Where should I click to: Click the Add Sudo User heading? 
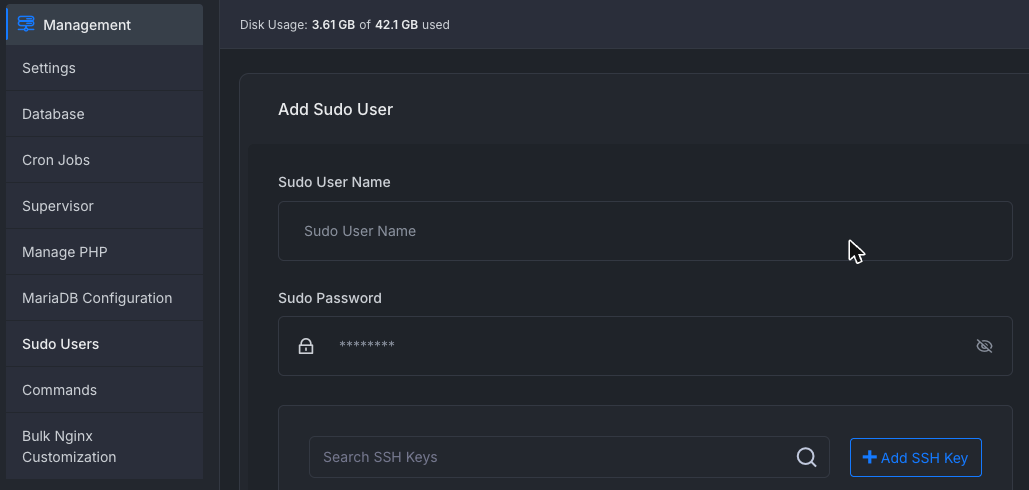(335, 109)
